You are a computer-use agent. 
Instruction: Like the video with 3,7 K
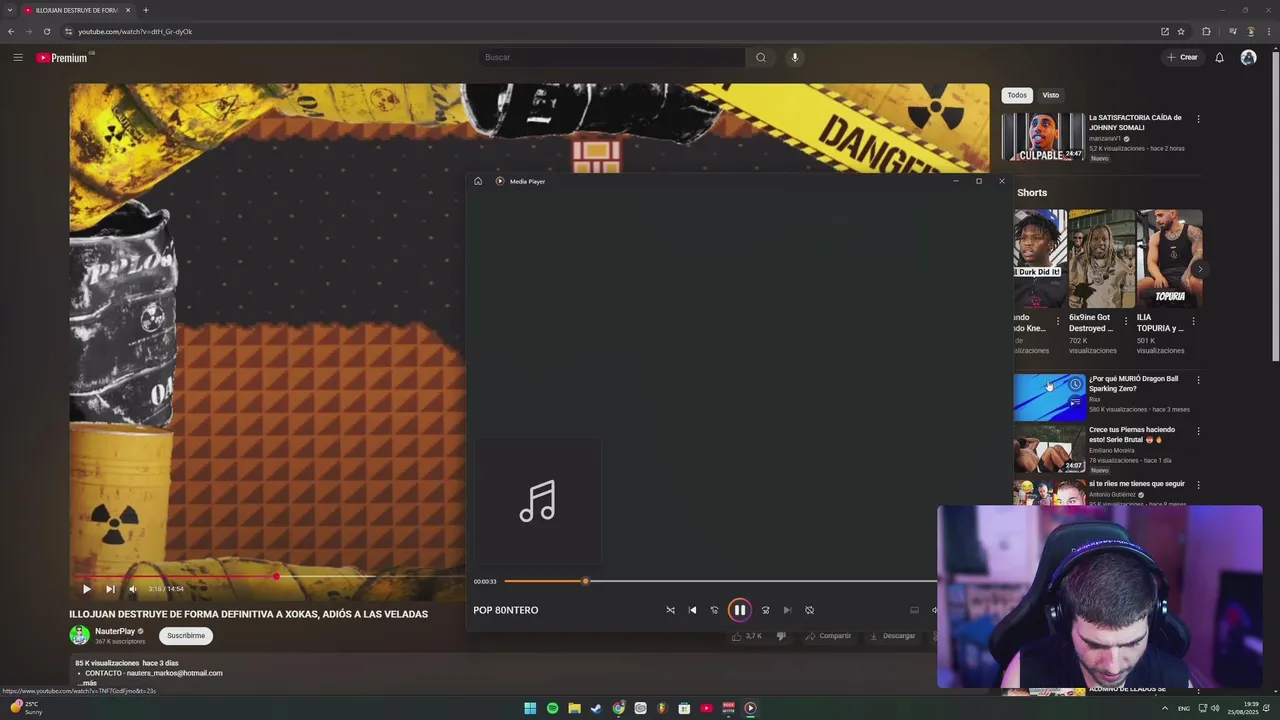point(747,636)
